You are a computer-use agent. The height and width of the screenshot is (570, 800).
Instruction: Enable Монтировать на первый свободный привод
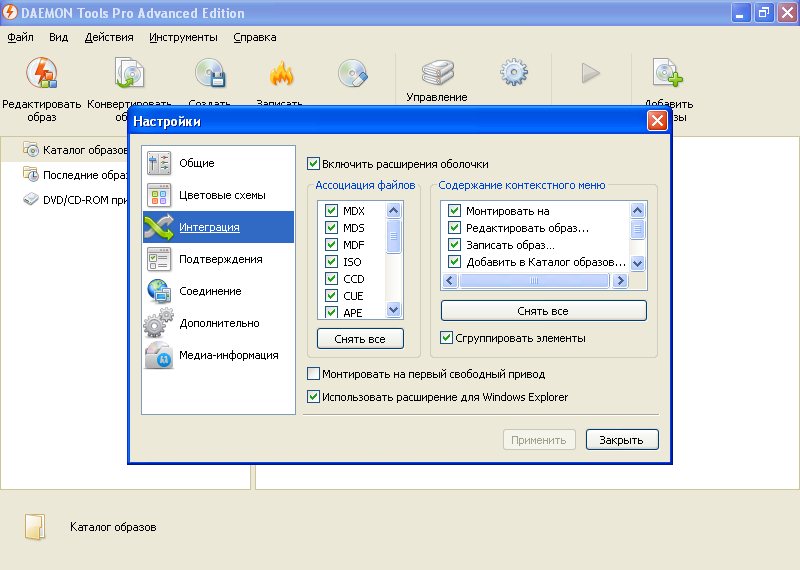click(x=314, y=374)
